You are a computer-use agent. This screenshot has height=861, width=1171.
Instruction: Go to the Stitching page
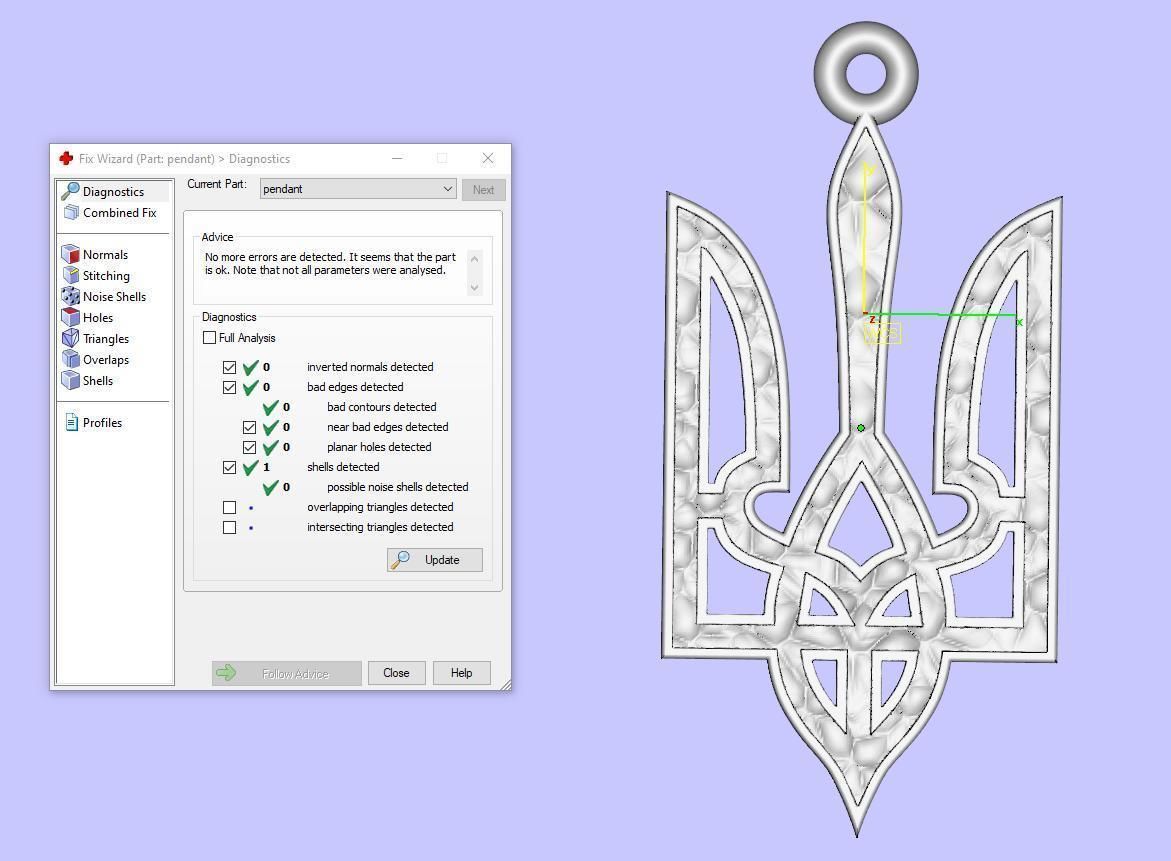click(106, 275)
